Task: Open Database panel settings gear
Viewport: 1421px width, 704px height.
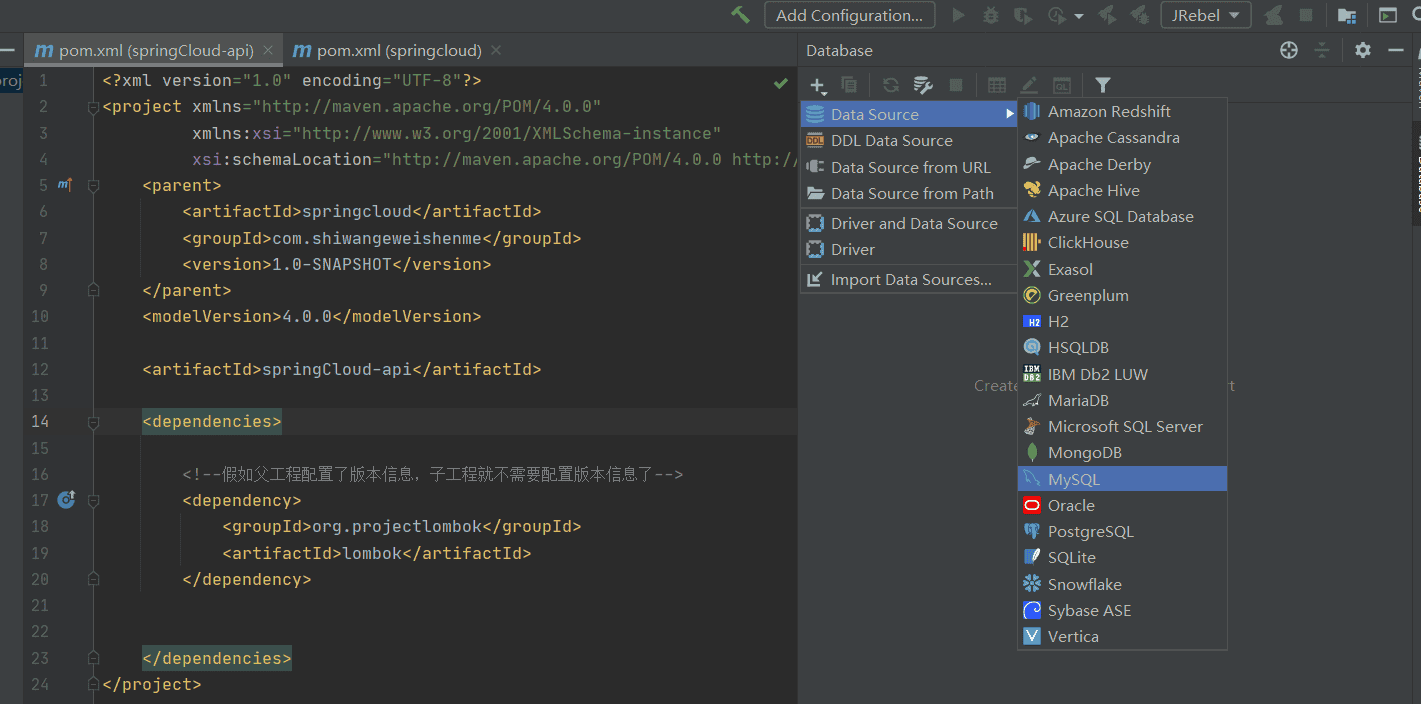Action: pyautogui.click(x=1363, y=50)
